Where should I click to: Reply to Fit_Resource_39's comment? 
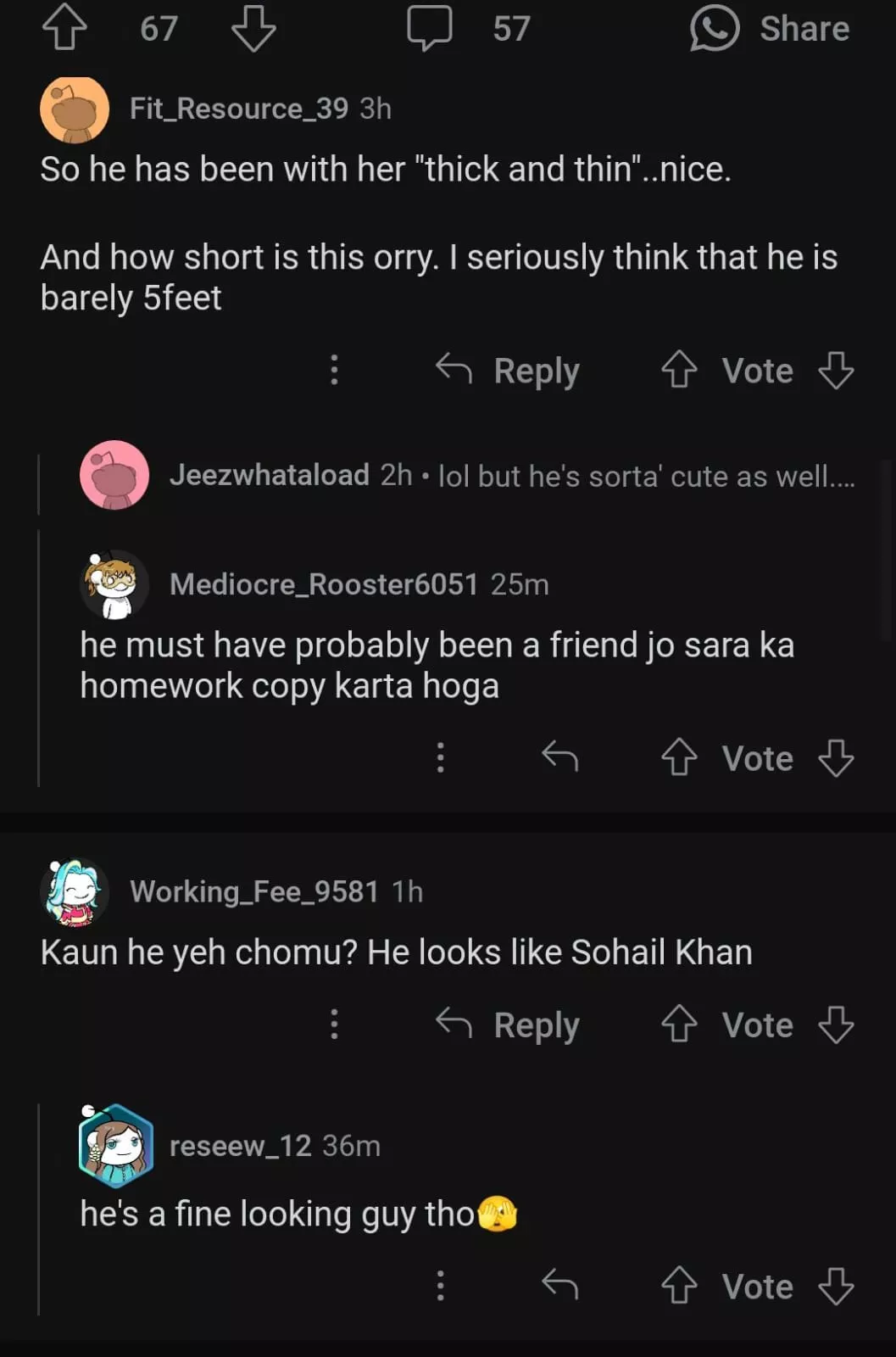pyautogui.click(x=508, y=371)
